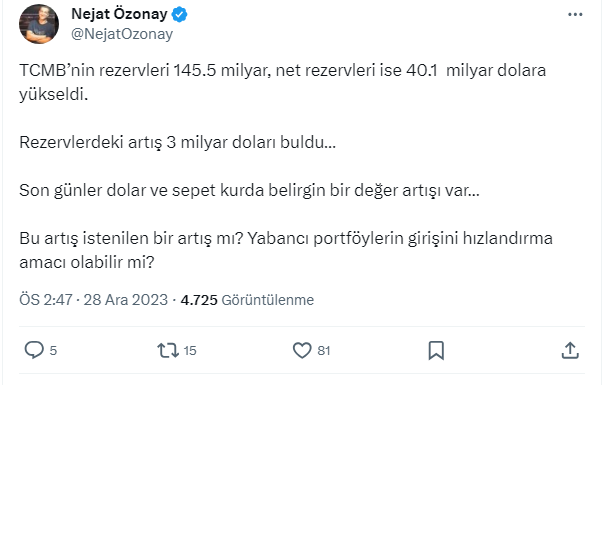Click the like count 81
Image resolution: width=609 pixels, height=537 pixels.
[x=324, y=351]
